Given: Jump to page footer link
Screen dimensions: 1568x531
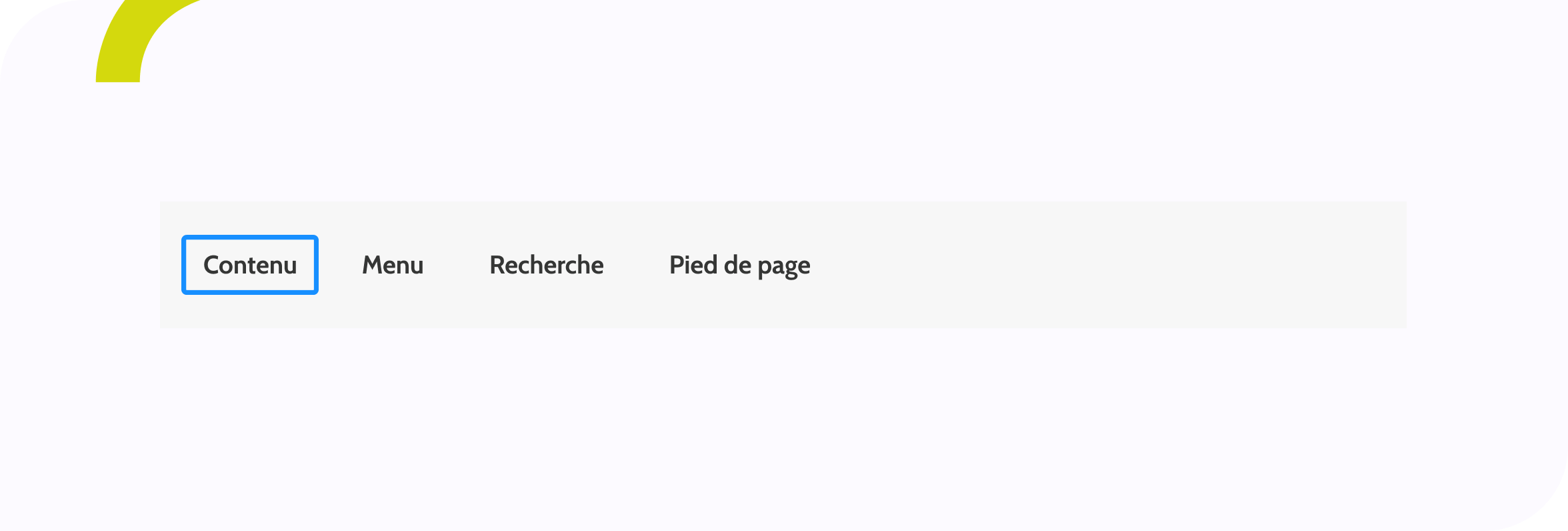Looking at the screenshot, I should click(740, 265).
